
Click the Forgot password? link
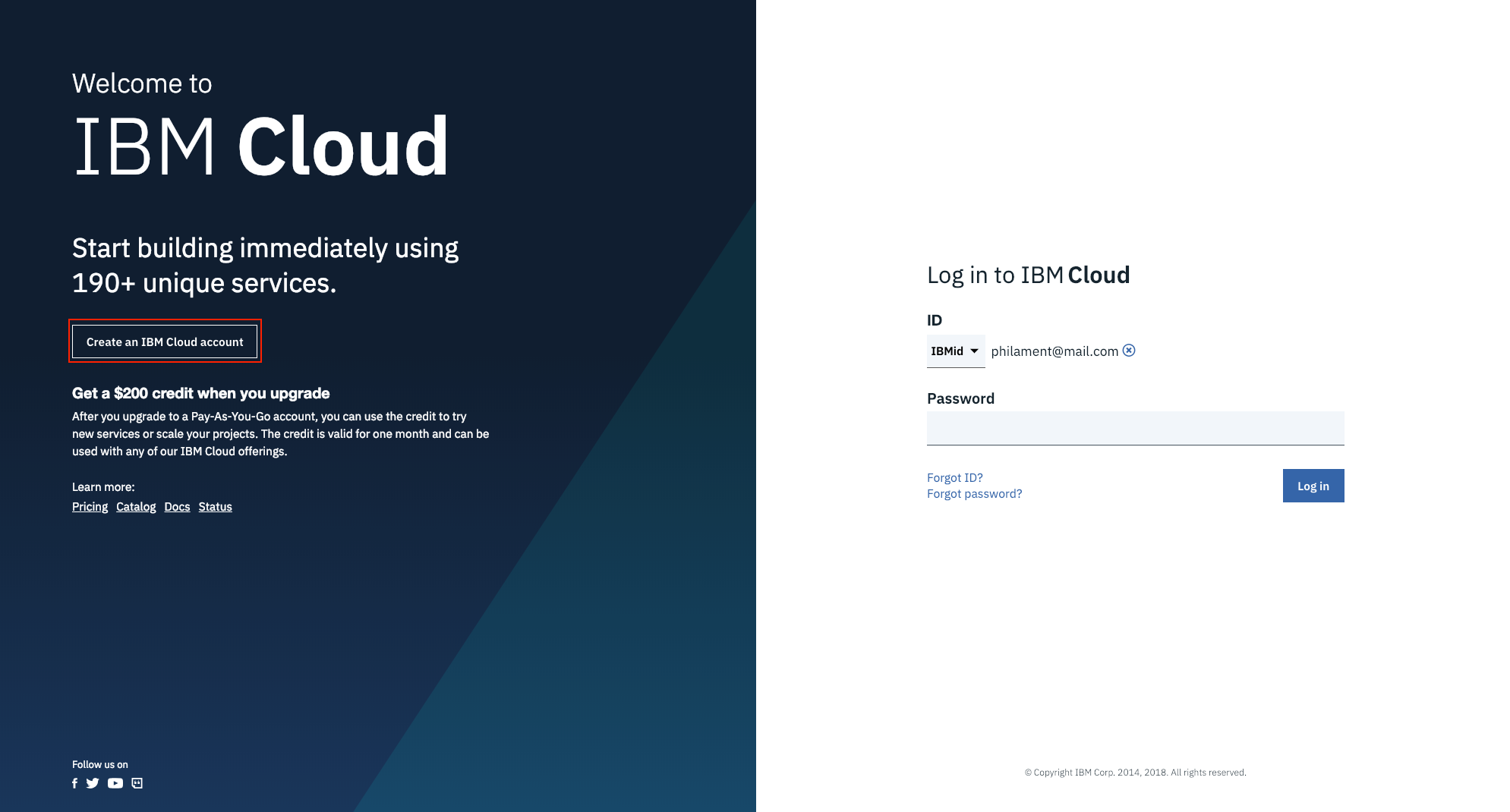974,494
